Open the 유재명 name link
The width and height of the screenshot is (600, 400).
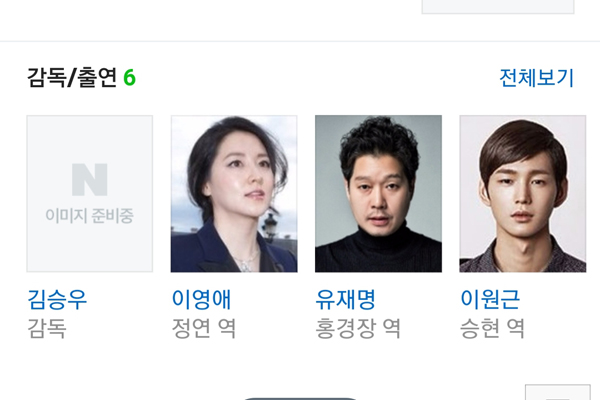click(x=346, y=299)
